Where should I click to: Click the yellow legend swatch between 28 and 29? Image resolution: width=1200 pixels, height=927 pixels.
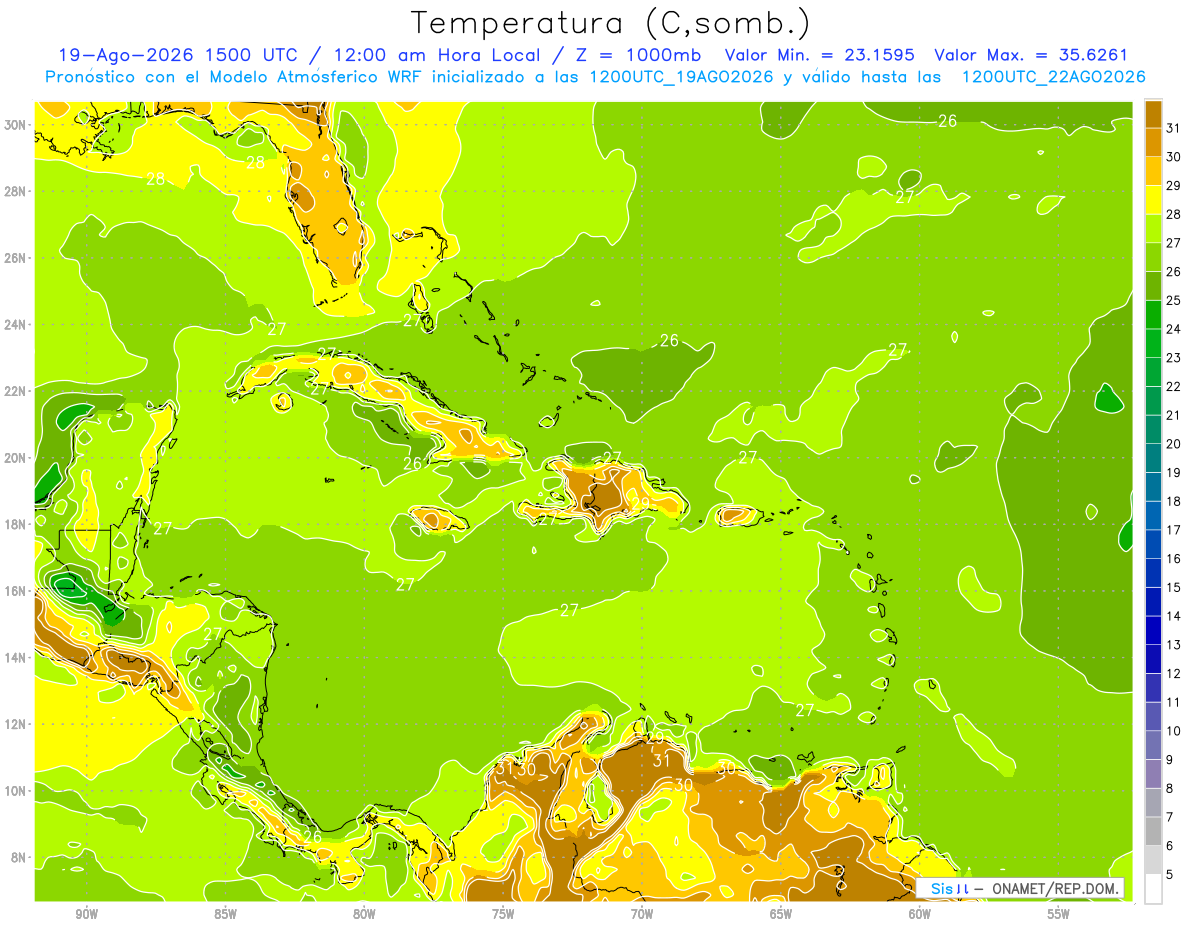[1153, 199]
